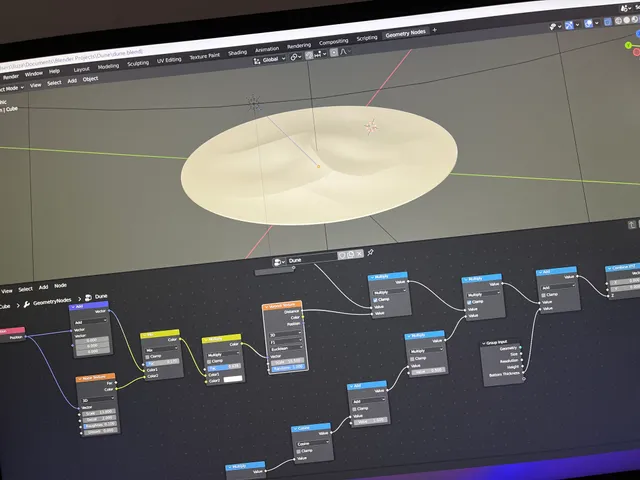Image resolution: width=640 pixels, height=480 pixels.
Task: Toggle Clamp on the Add node before Combine XYZ
Action: (x=543, y=295)
